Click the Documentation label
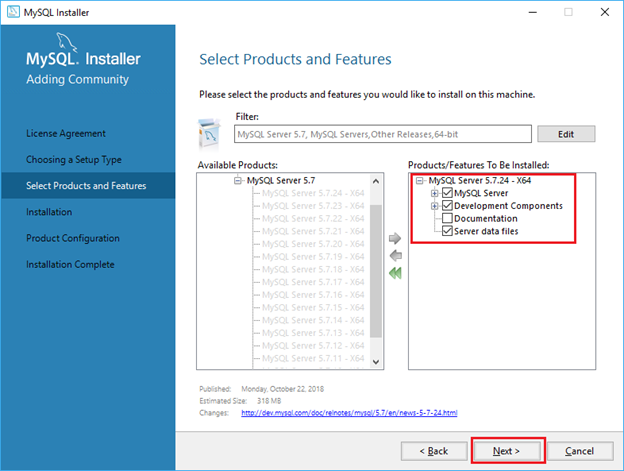Viewport: 624px width, 471px height. pos(486,219)
